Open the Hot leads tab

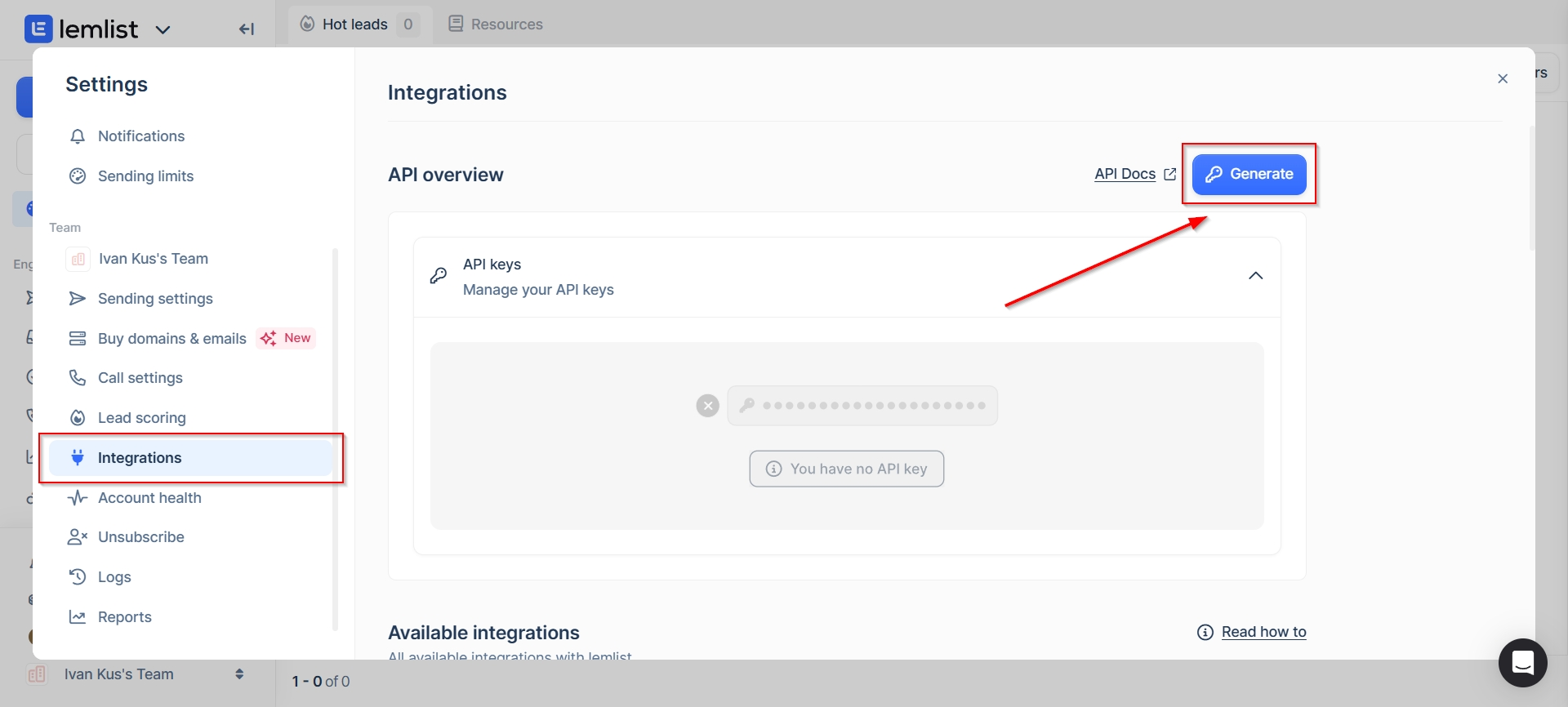[359, 24]
